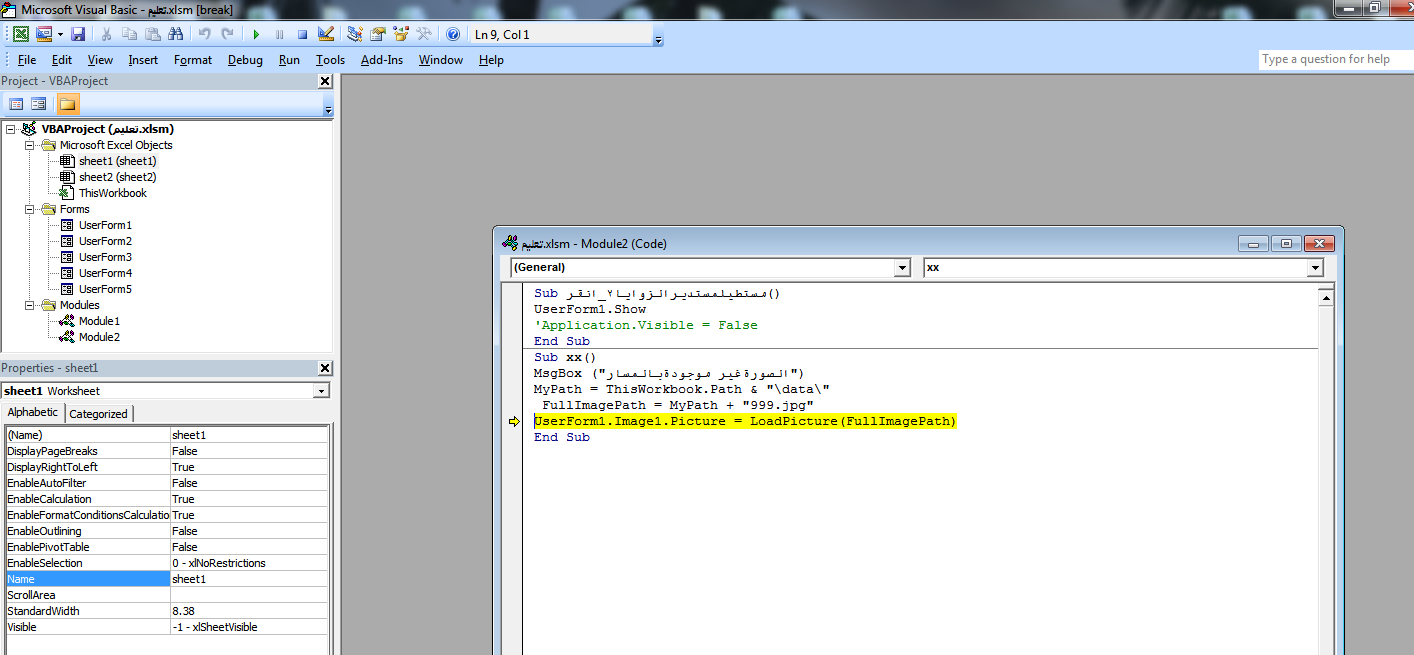This screenshot has height=655, width=1414.
Task: Select the ScrollArea property row
Action: (166, 595)
